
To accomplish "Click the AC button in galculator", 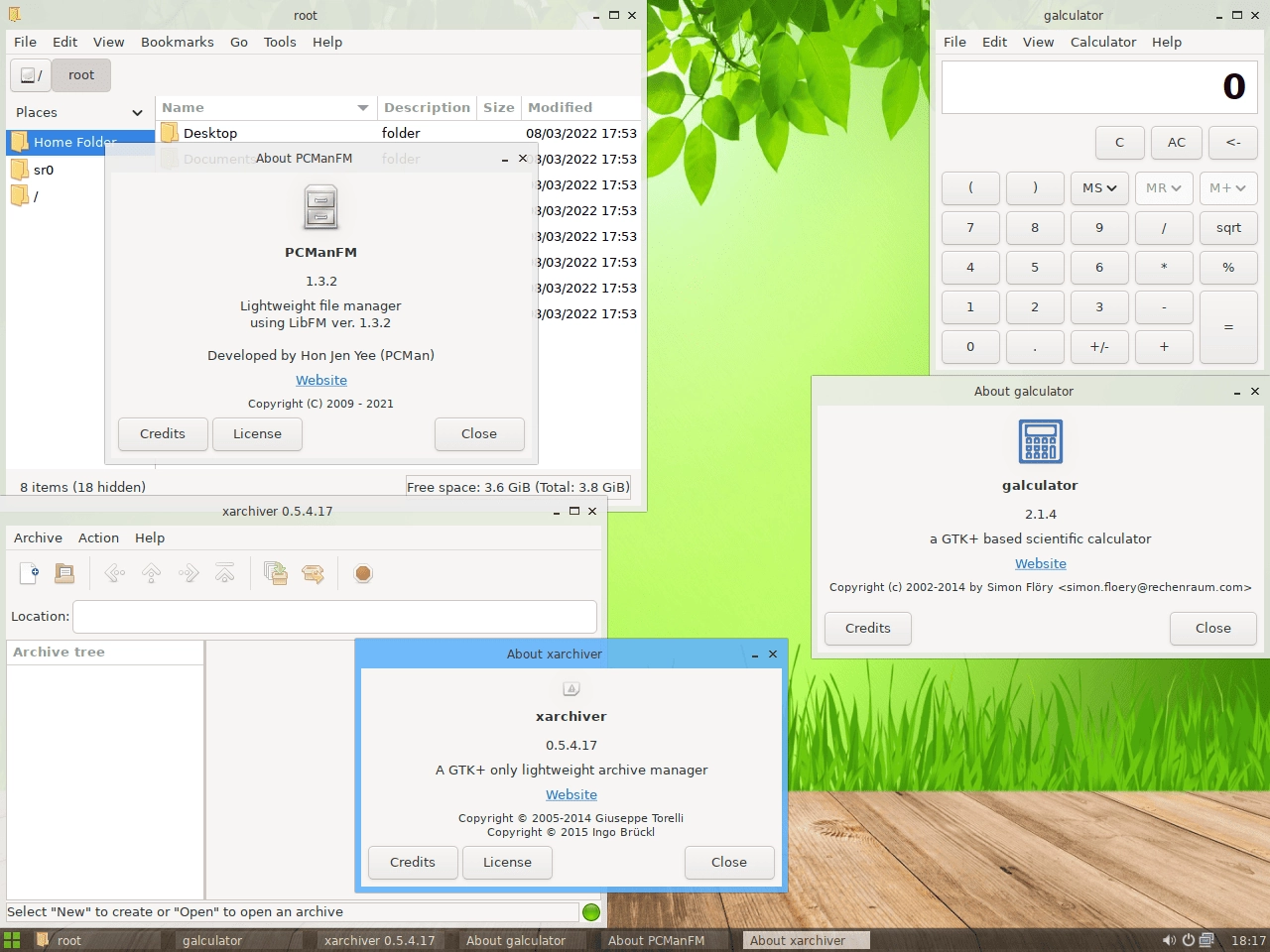I will 1177,143.
